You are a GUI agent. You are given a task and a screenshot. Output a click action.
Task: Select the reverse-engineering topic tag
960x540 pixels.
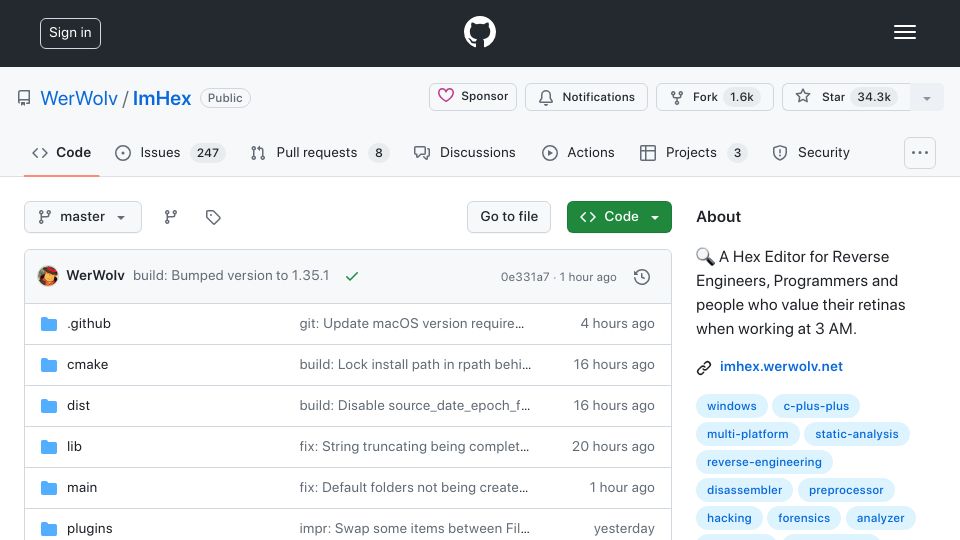764,462
